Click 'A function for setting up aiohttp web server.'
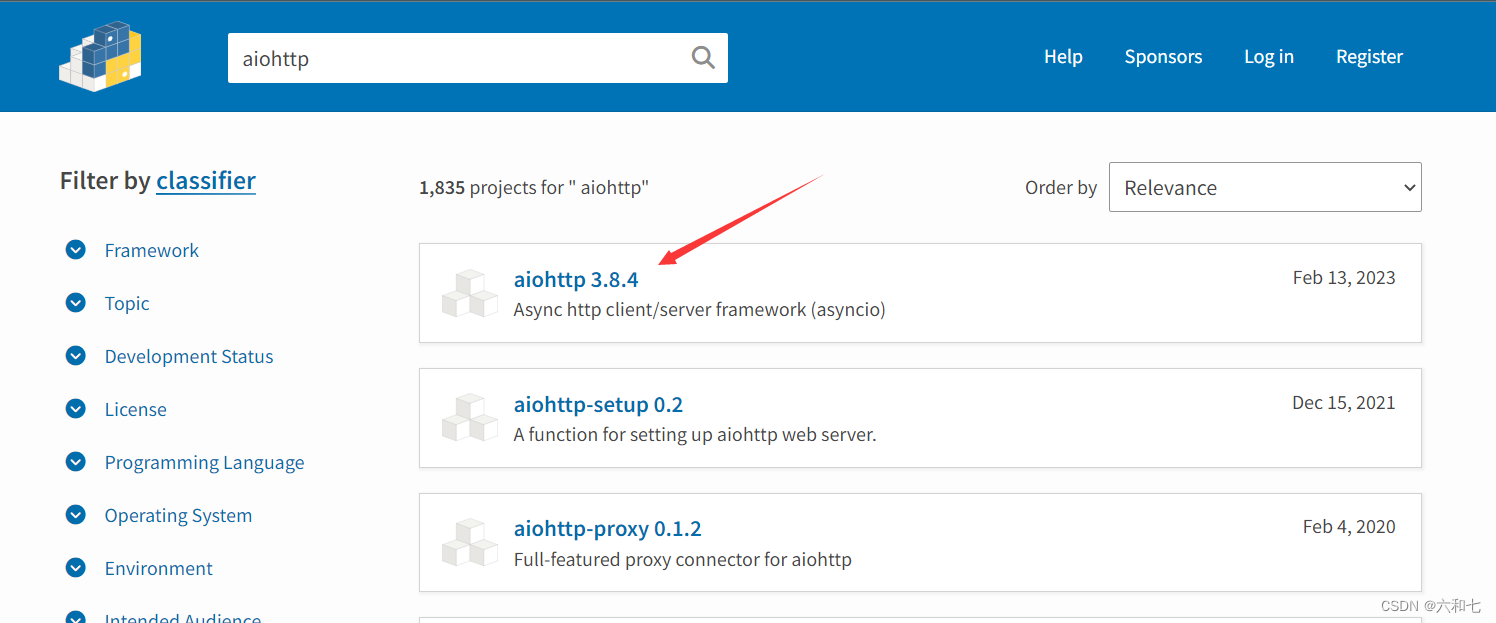The image size is (1496, 623). pyautogui.click(x=695, y=434)
